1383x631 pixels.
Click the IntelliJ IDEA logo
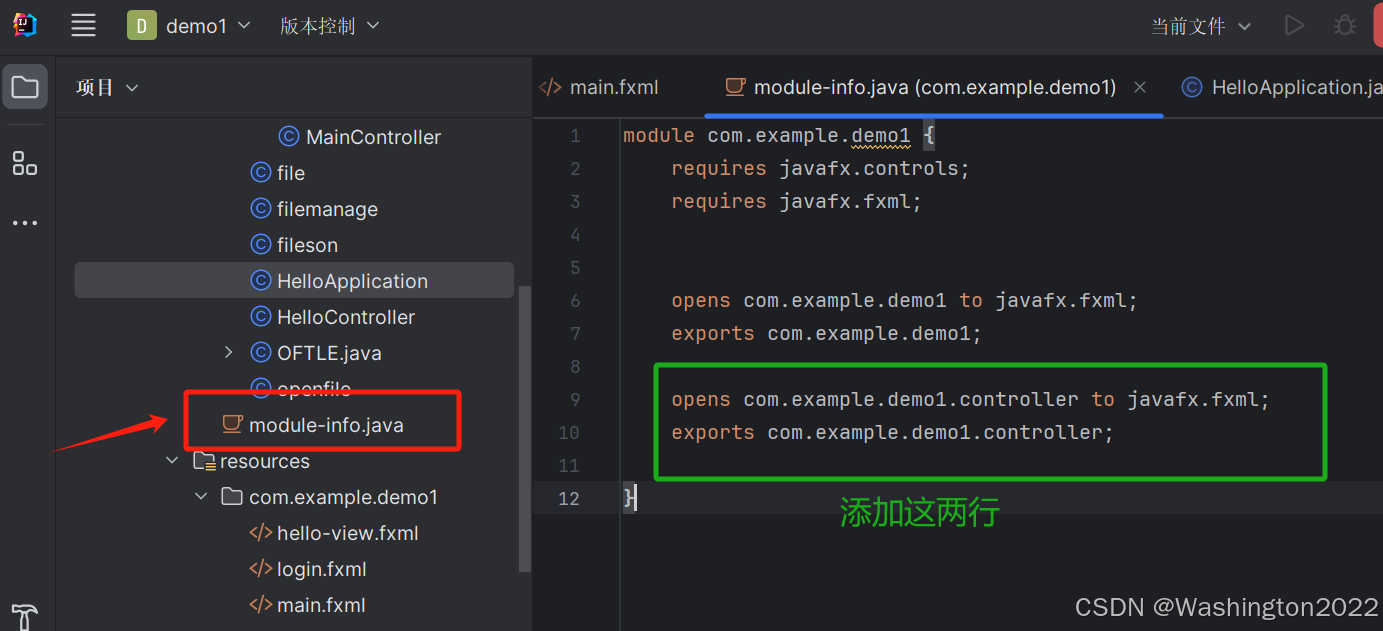pos(24,25)
